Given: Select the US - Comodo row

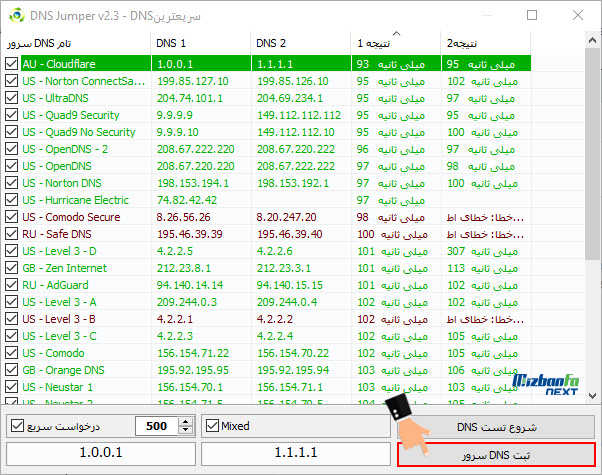Looking at the screenshot, I should click(x=268, y=353).
